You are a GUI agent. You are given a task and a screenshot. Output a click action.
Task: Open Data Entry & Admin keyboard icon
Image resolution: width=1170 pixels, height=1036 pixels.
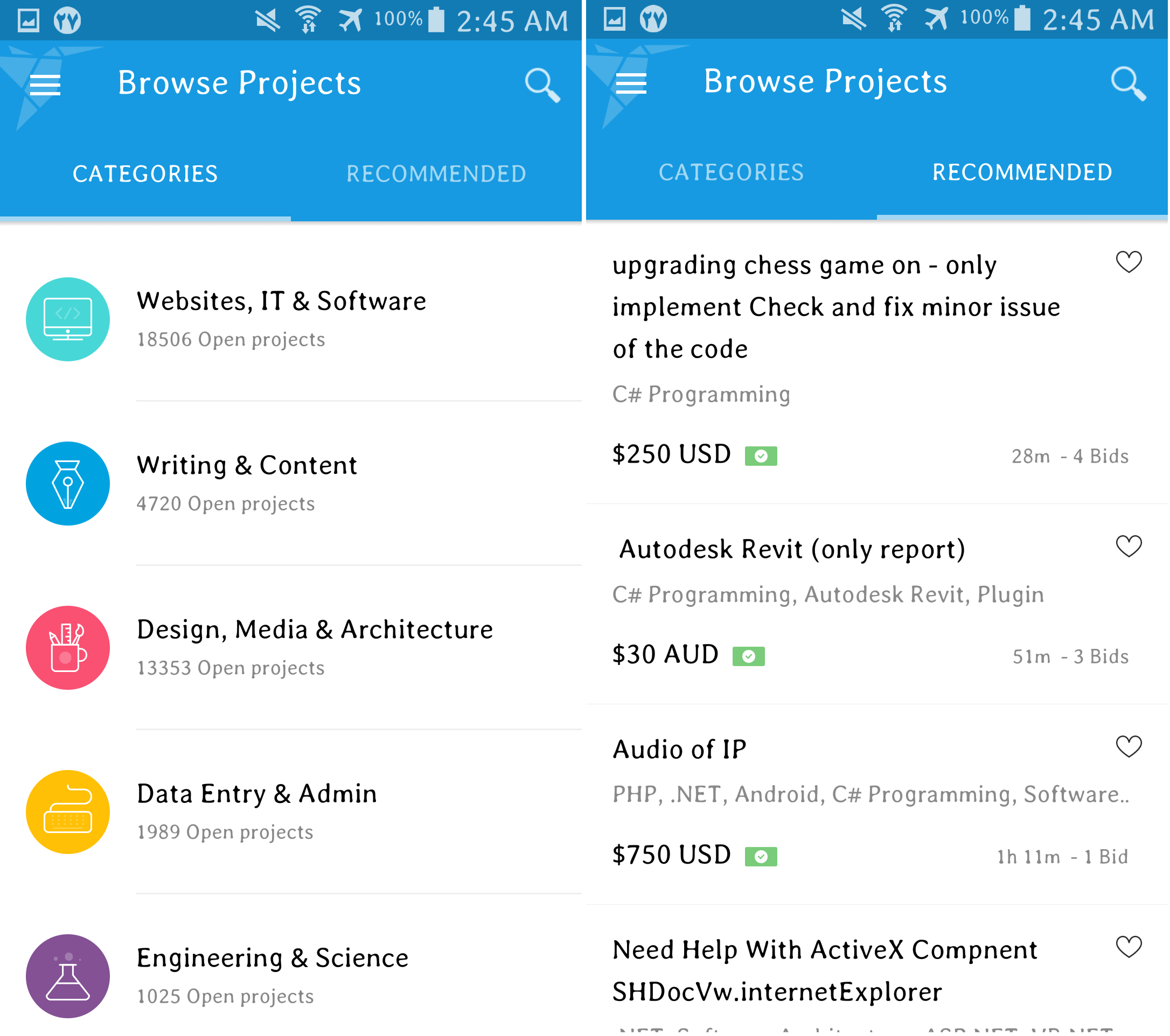coord(67,812)
